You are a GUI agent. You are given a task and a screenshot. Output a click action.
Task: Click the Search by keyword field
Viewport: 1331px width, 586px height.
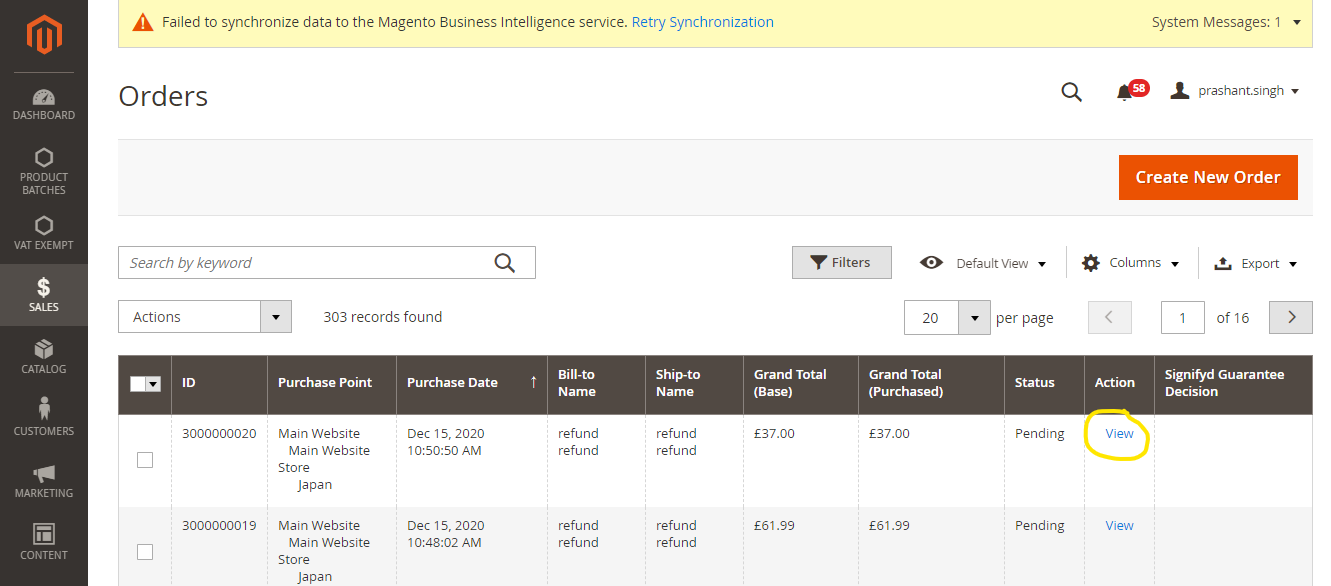[x=305, y=263]
